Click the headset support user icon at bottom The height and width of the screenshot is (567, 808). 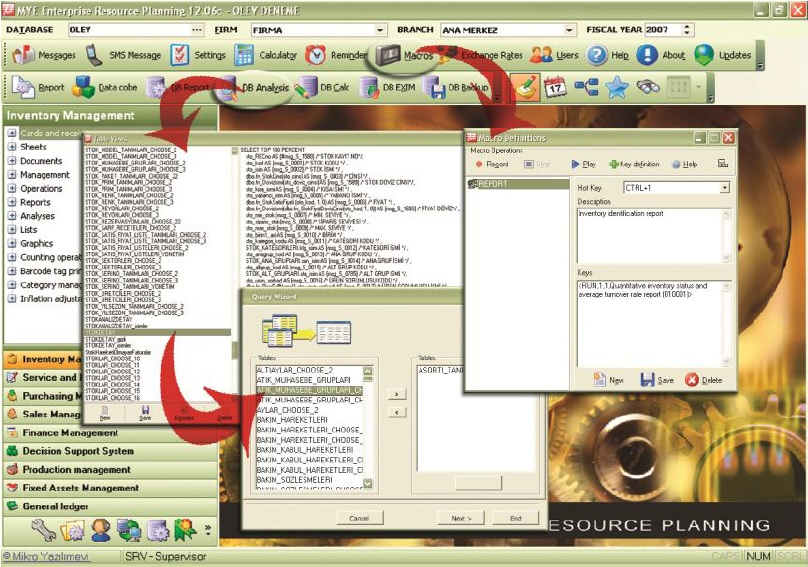pyautogui.click(x=100, y=529)
